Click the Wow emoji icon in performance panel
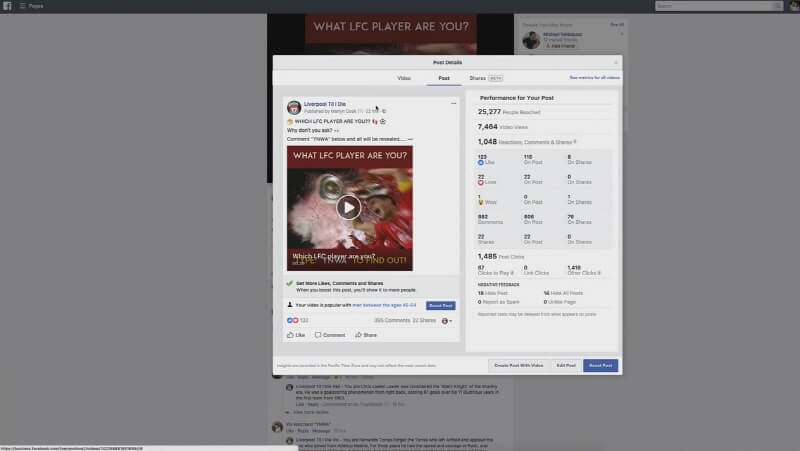 [x=481, y=202]
